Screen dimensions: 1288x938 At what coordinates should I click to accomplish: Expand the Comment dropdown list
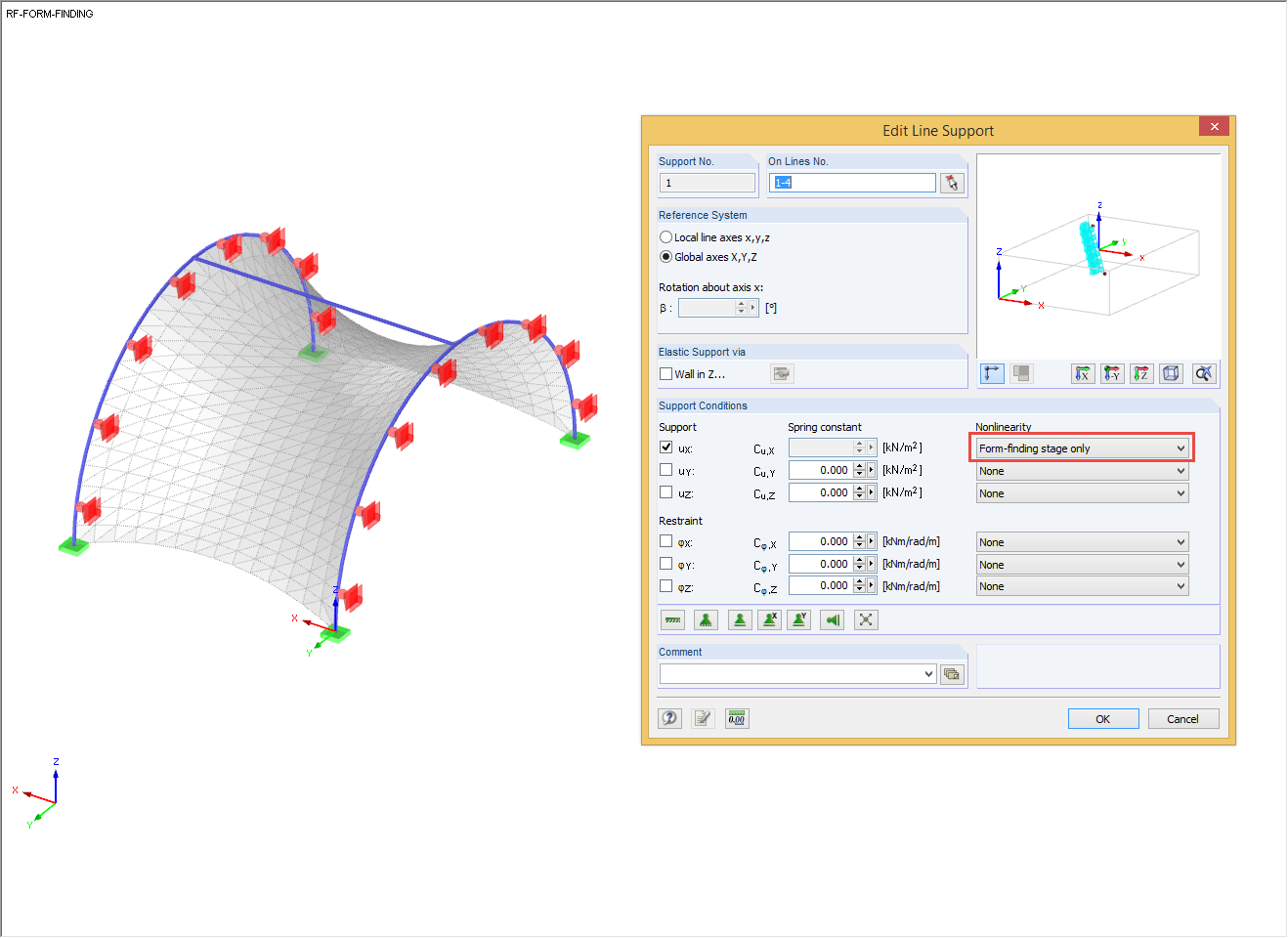tap(929, 673)
